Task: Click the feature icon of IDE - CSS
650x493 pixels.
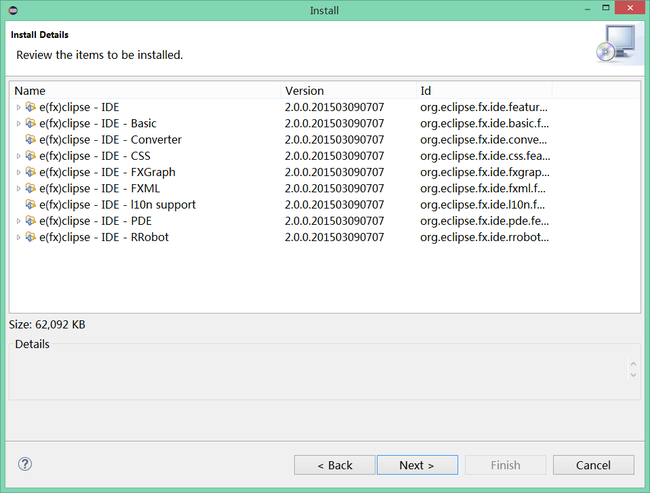Action: [x=30, y=156]
